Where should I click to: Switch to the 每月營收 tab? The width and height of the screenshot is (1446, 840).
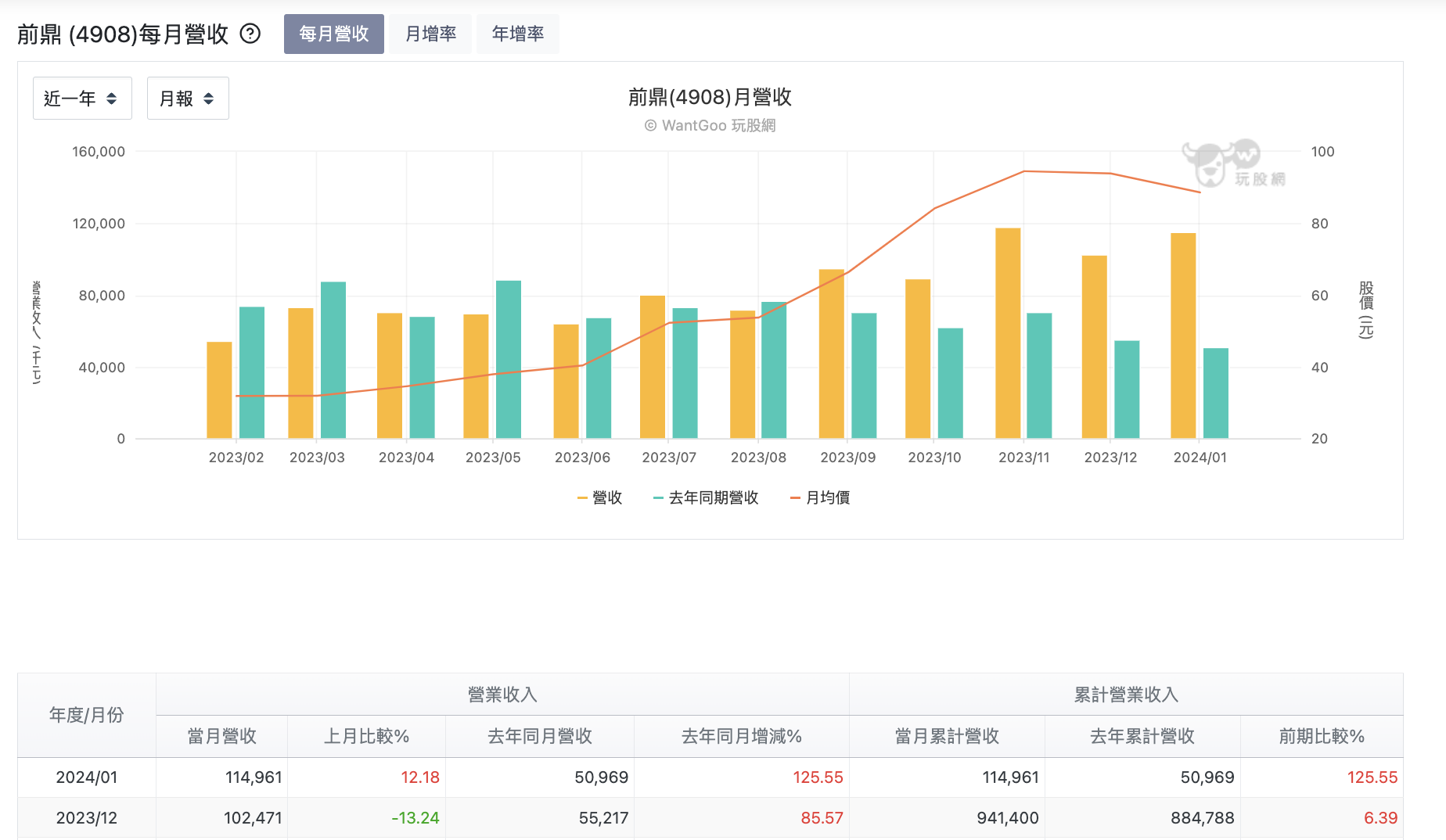[x=334, y=34]
